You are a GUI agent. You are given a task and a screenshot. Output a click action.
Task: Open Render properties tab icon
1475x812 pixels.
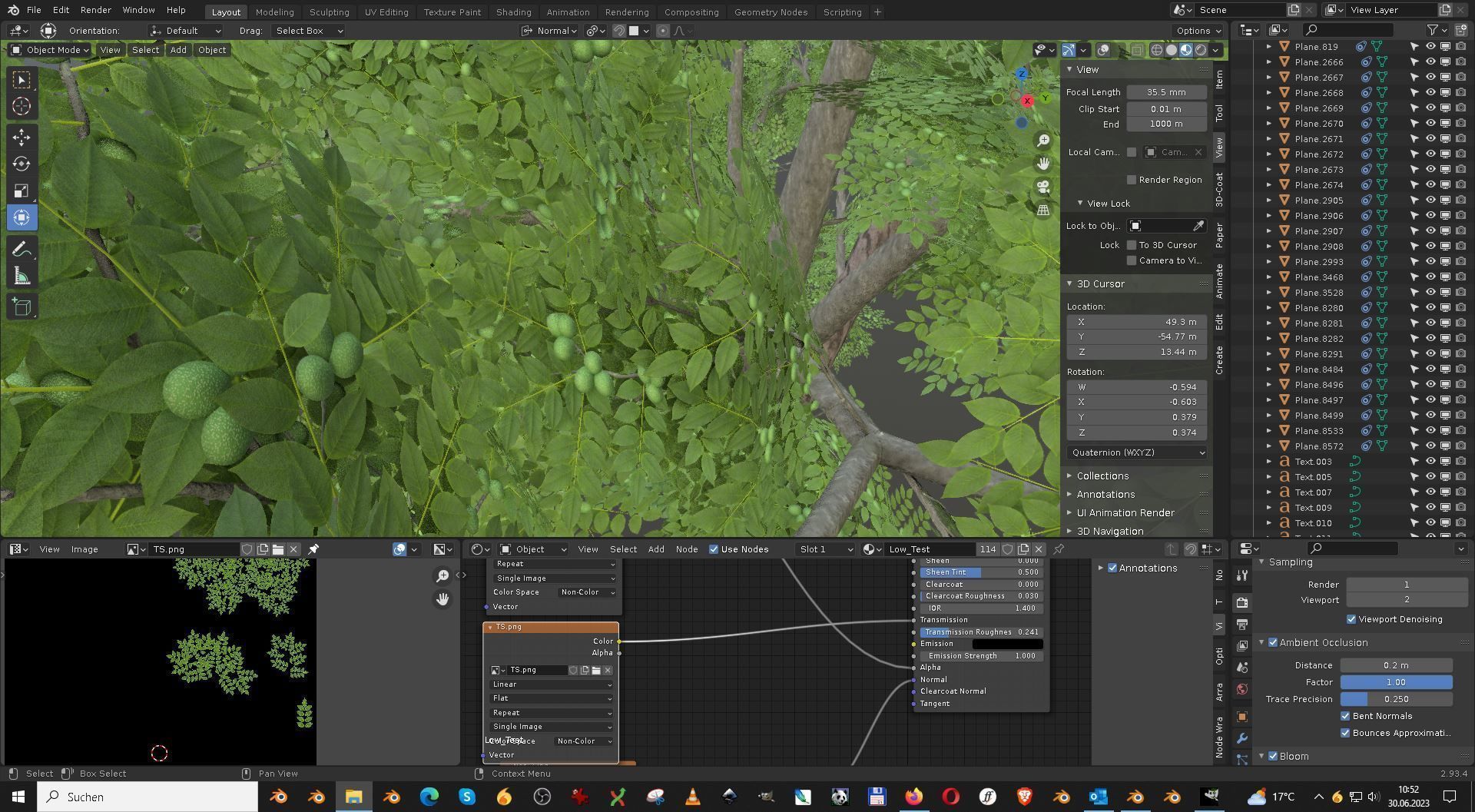1242,603
